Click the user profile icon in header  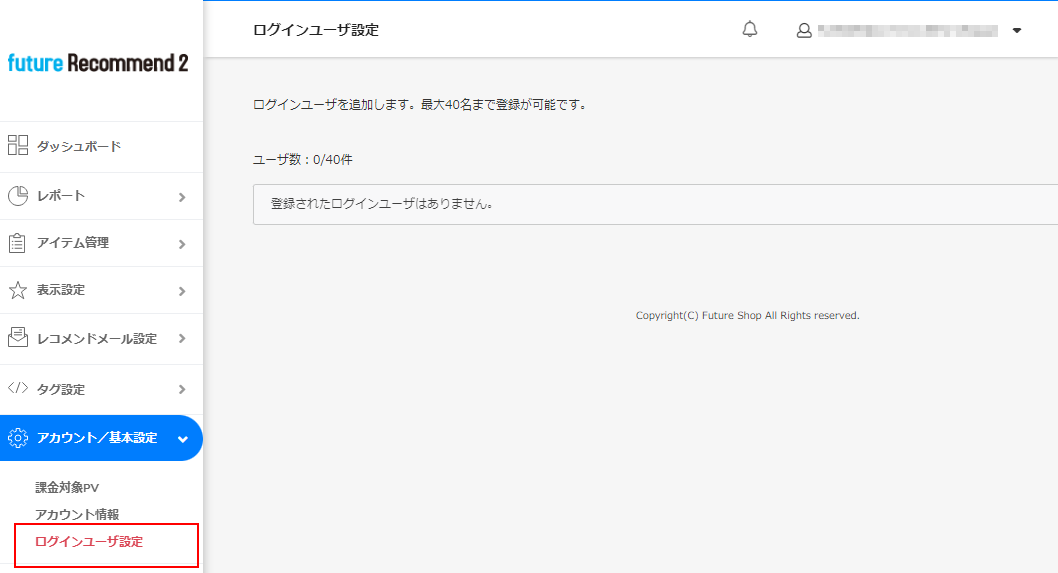[x=804, y=30]
